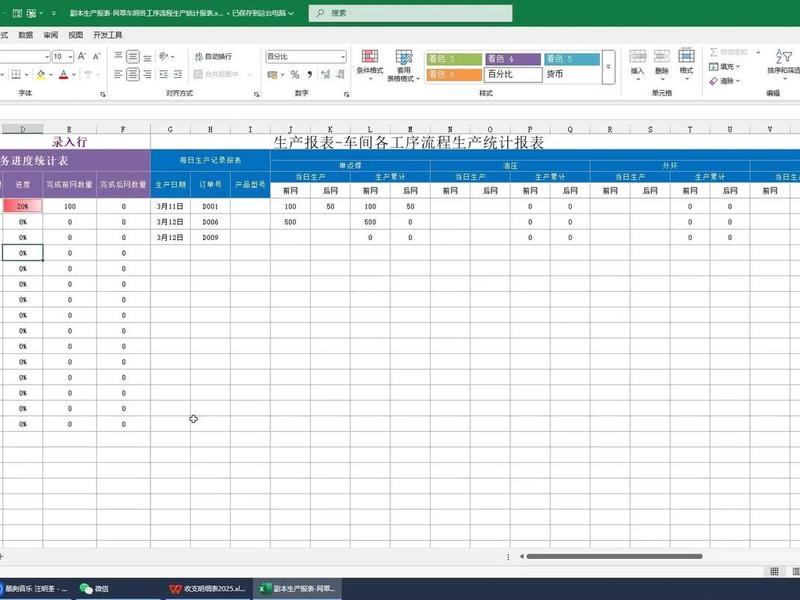Apply percent style with the % button
Screen dimensions: 800x600
click(x=294, y=74)
